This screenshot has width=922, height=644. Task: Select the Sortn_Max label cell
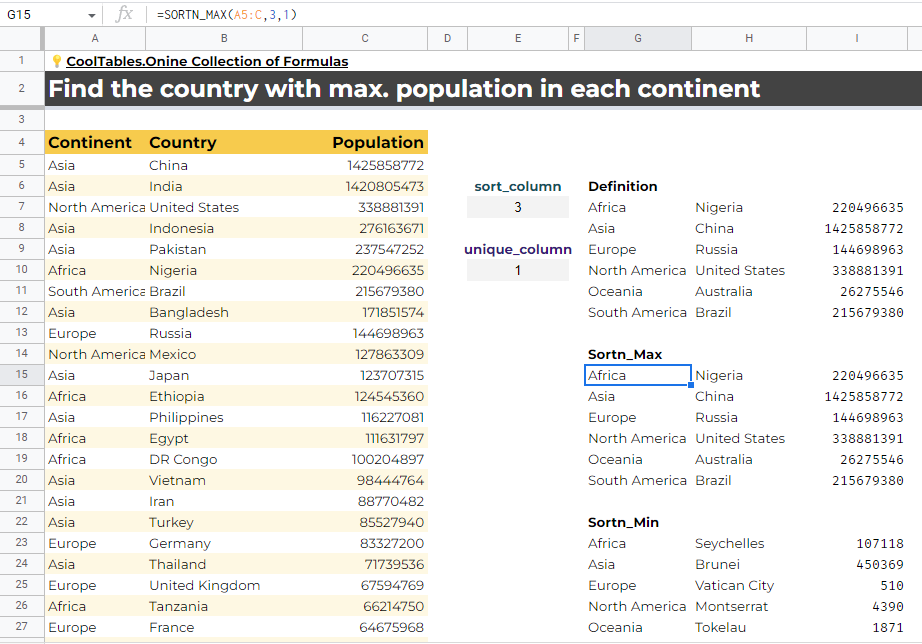638,354
